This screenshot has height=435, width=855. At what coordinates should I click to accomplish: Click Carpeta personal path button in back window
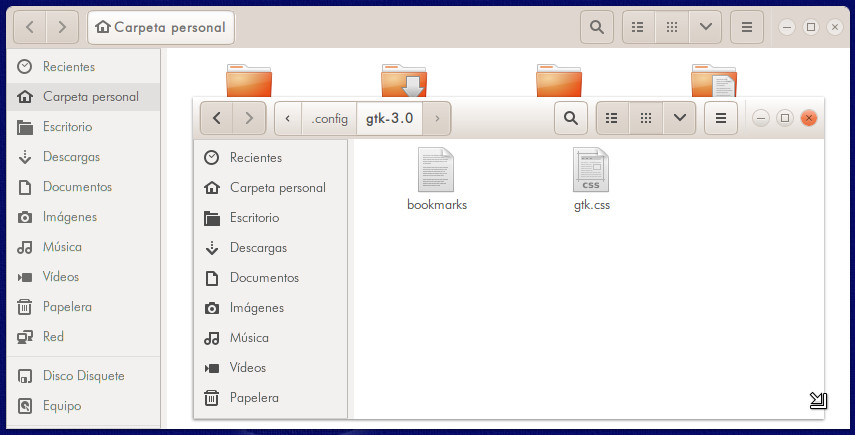point(161,27)
